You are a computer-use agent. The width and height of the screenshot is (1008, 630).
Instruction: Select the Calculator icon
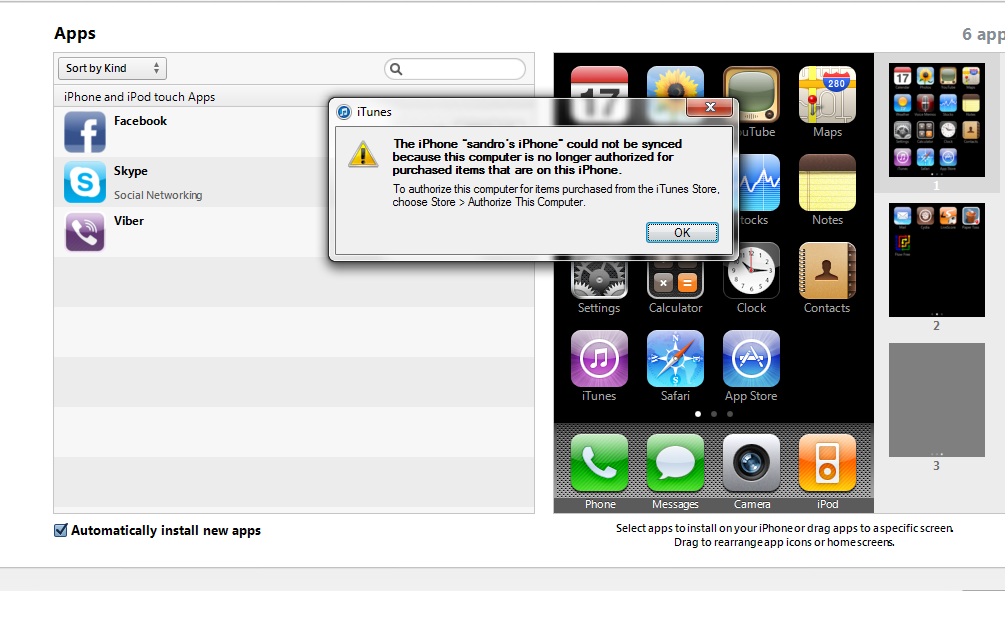[675, 280]
